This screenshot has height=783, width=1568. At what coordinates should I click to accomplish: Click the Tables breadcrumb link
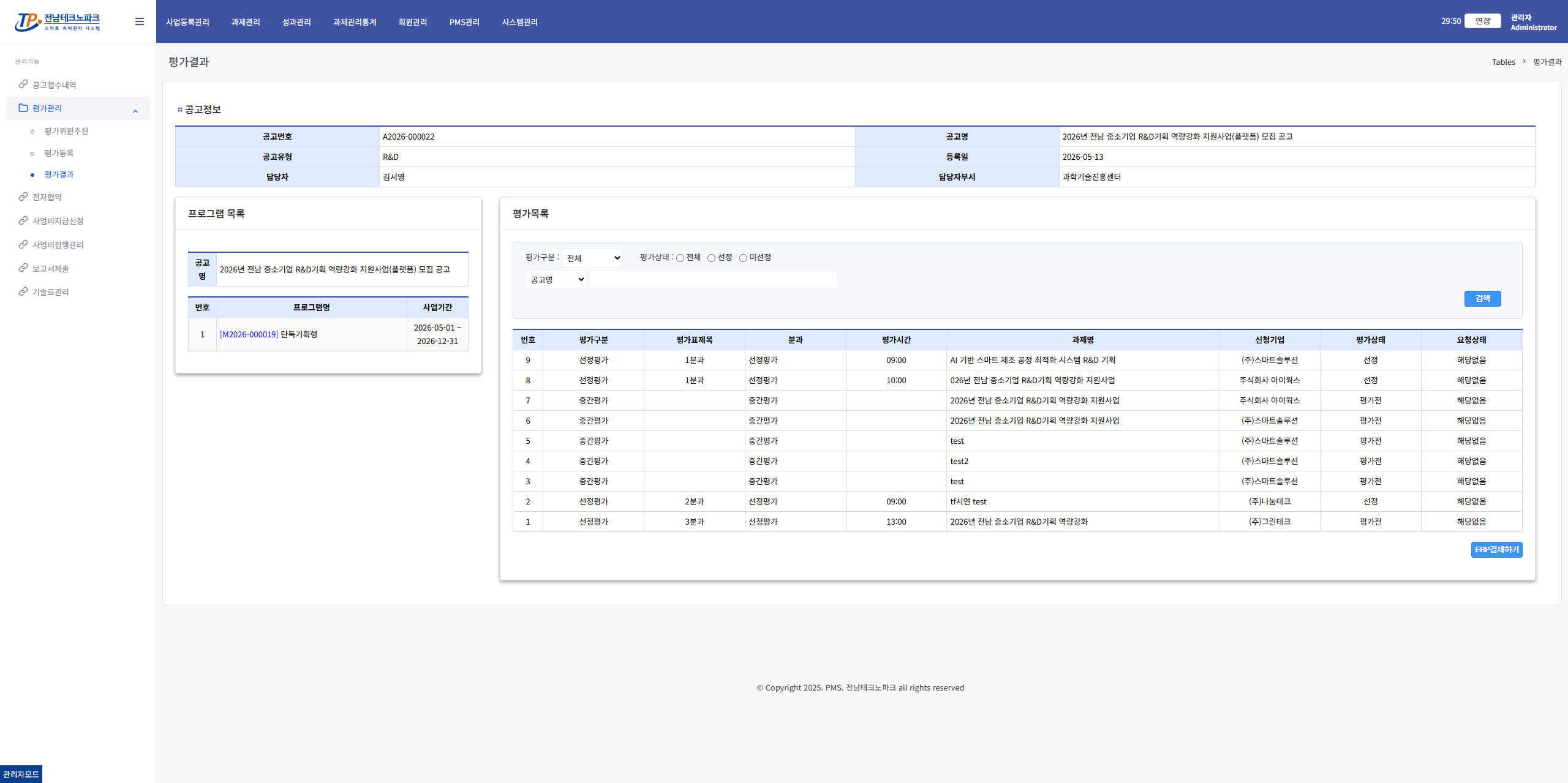click(1503, 62)
